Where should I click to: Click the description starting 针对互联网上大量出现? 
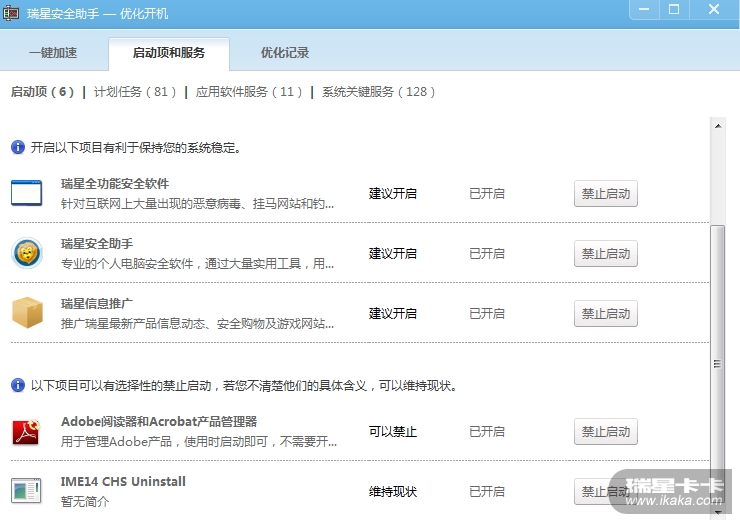click(x=197, y=204)
